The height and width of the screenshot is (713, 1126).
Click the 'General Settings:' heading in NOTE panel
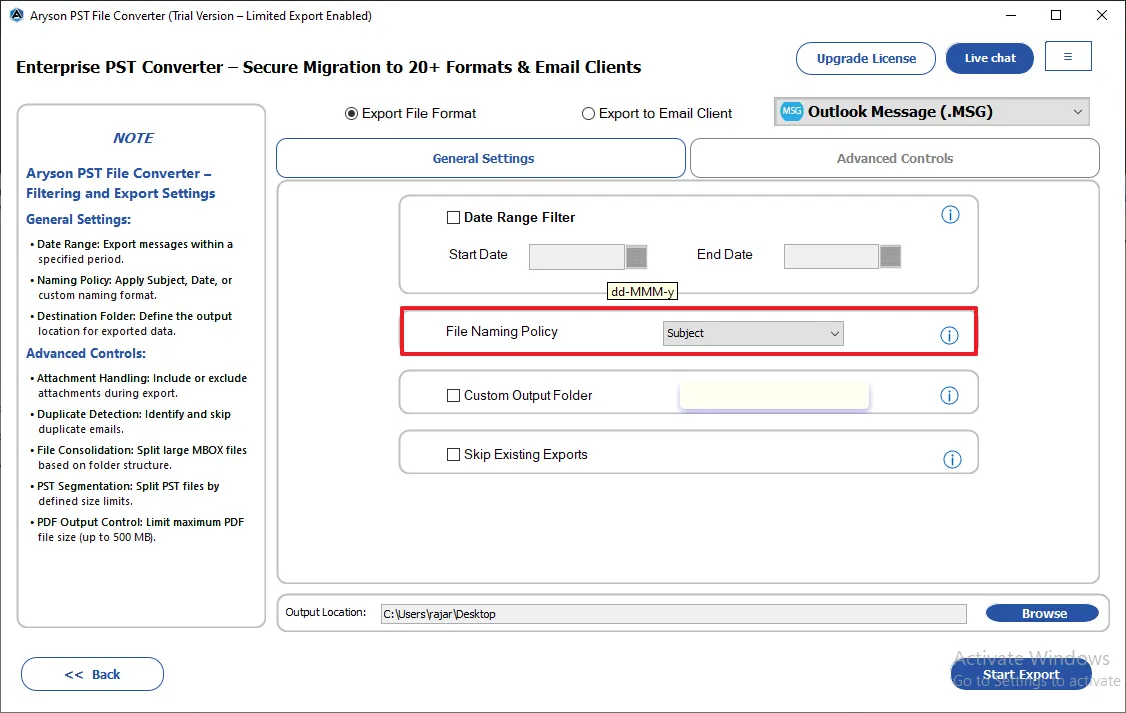coord(78,220)
